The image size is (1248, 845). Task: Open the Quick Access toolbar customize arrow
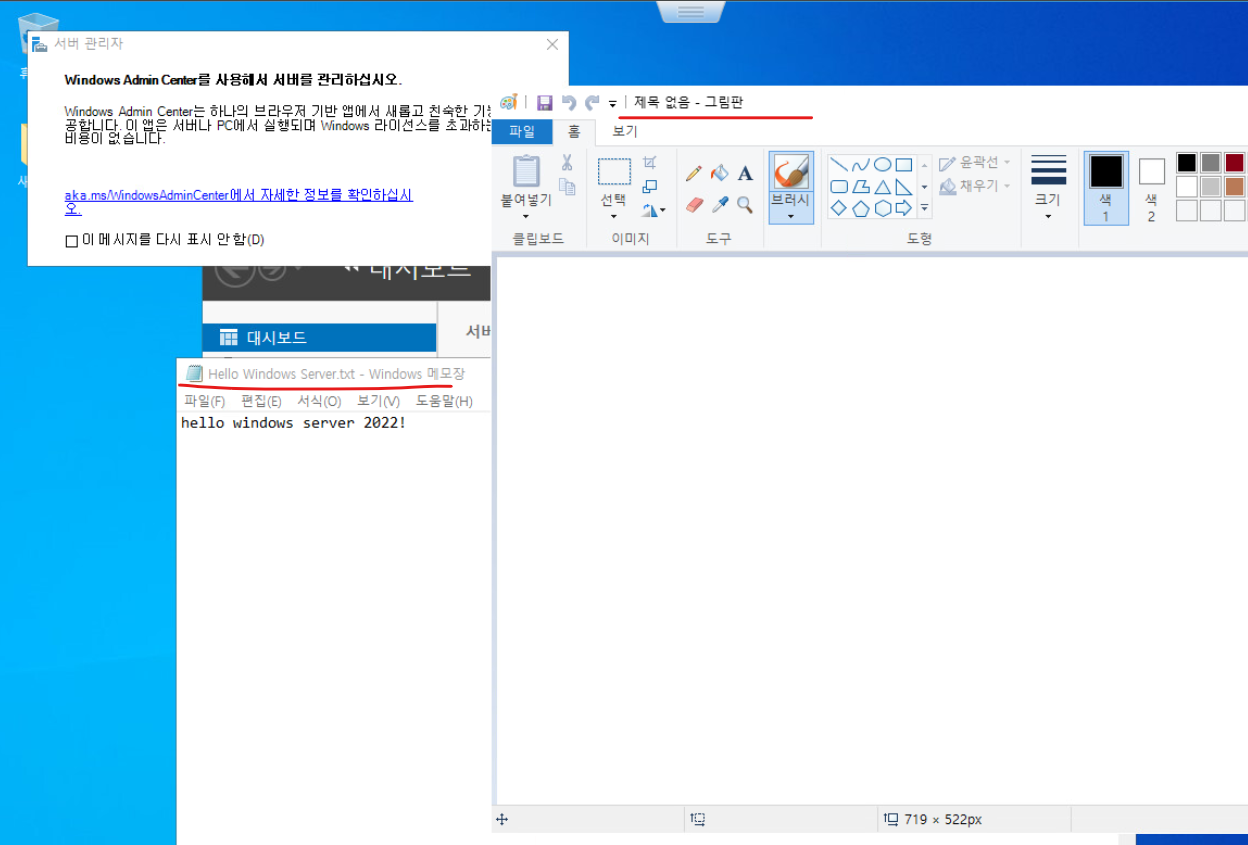click(x=613, y=103)
